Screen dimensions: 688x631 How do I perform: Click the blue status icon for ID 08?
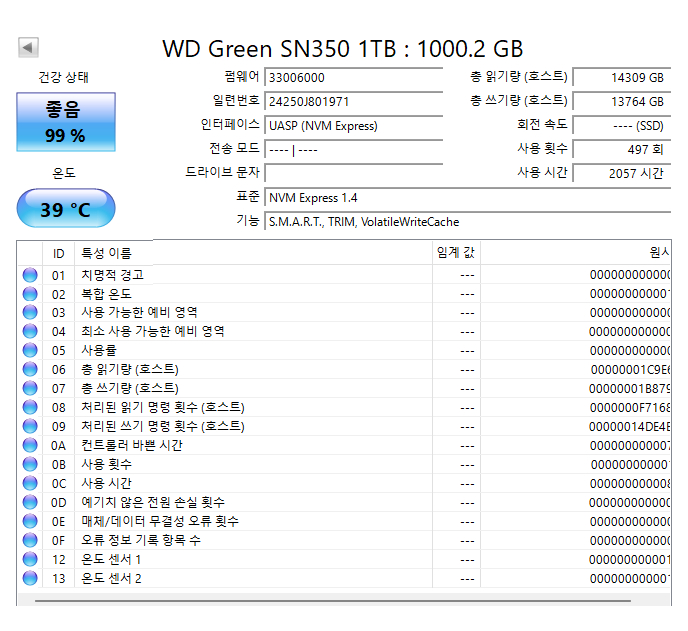[30, 408]
